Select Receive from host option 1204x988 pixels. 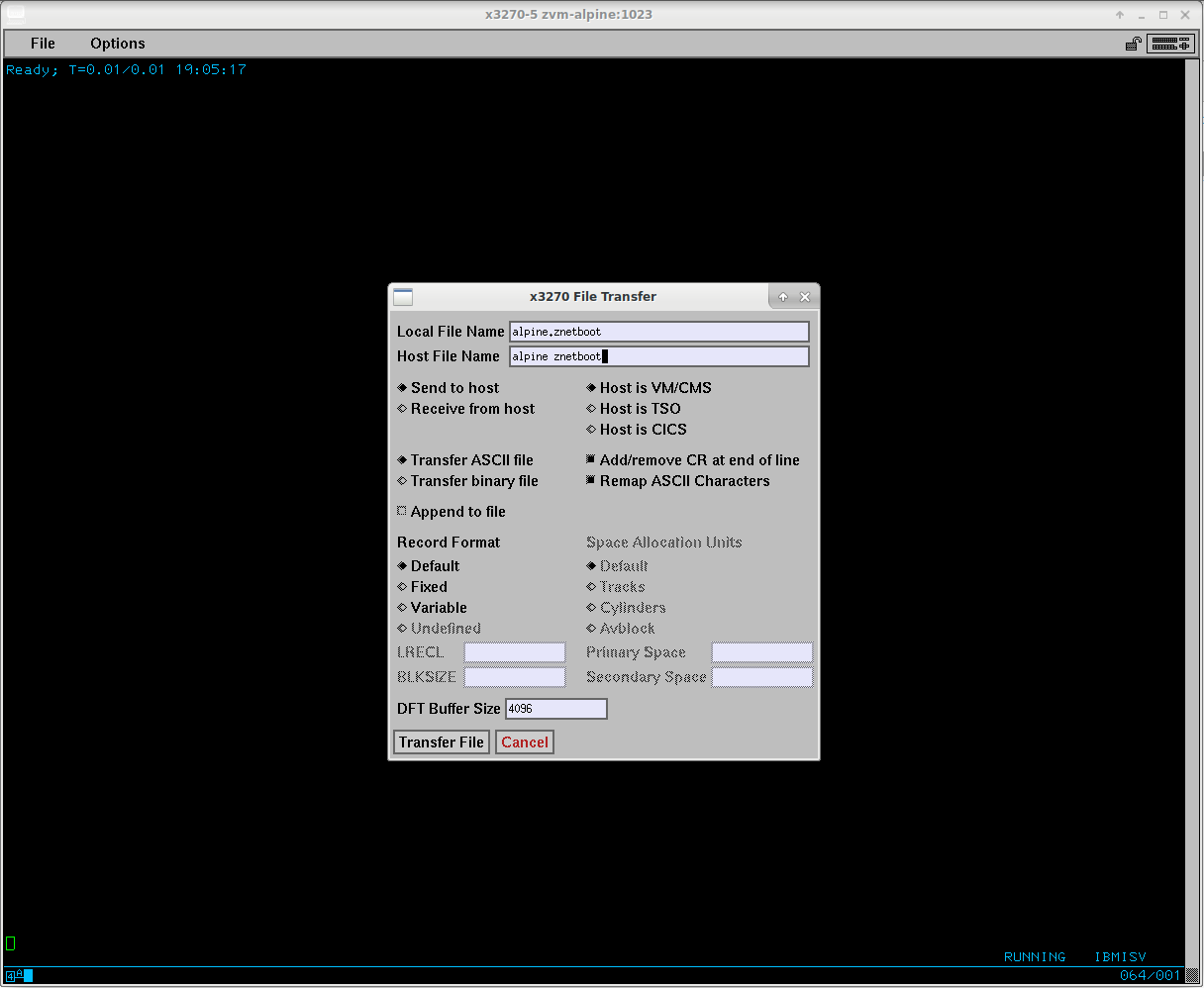point(466,409)
